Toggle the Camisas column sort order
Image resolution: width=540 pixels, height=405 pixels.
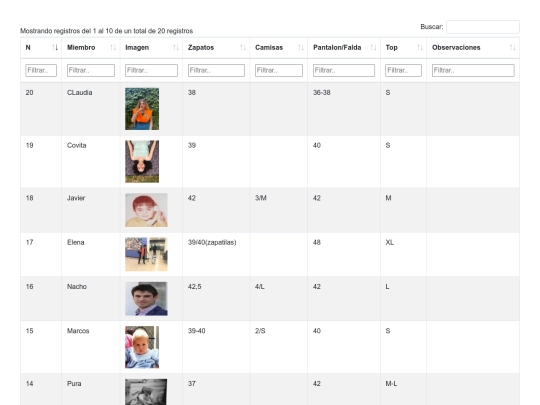coord(301,48)
